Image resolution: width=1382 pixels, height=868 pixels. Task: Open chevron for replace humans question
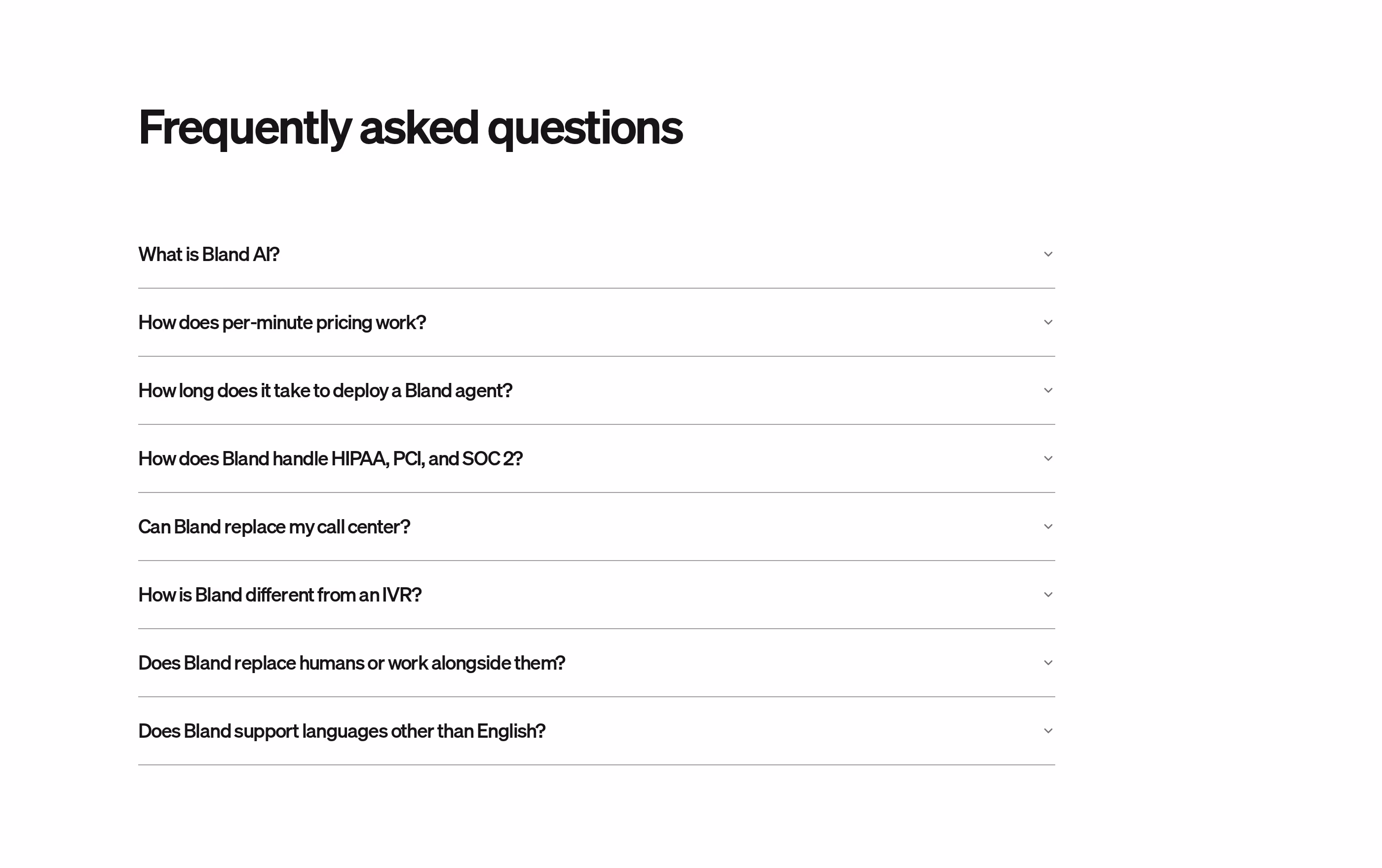coord(1048,663)
